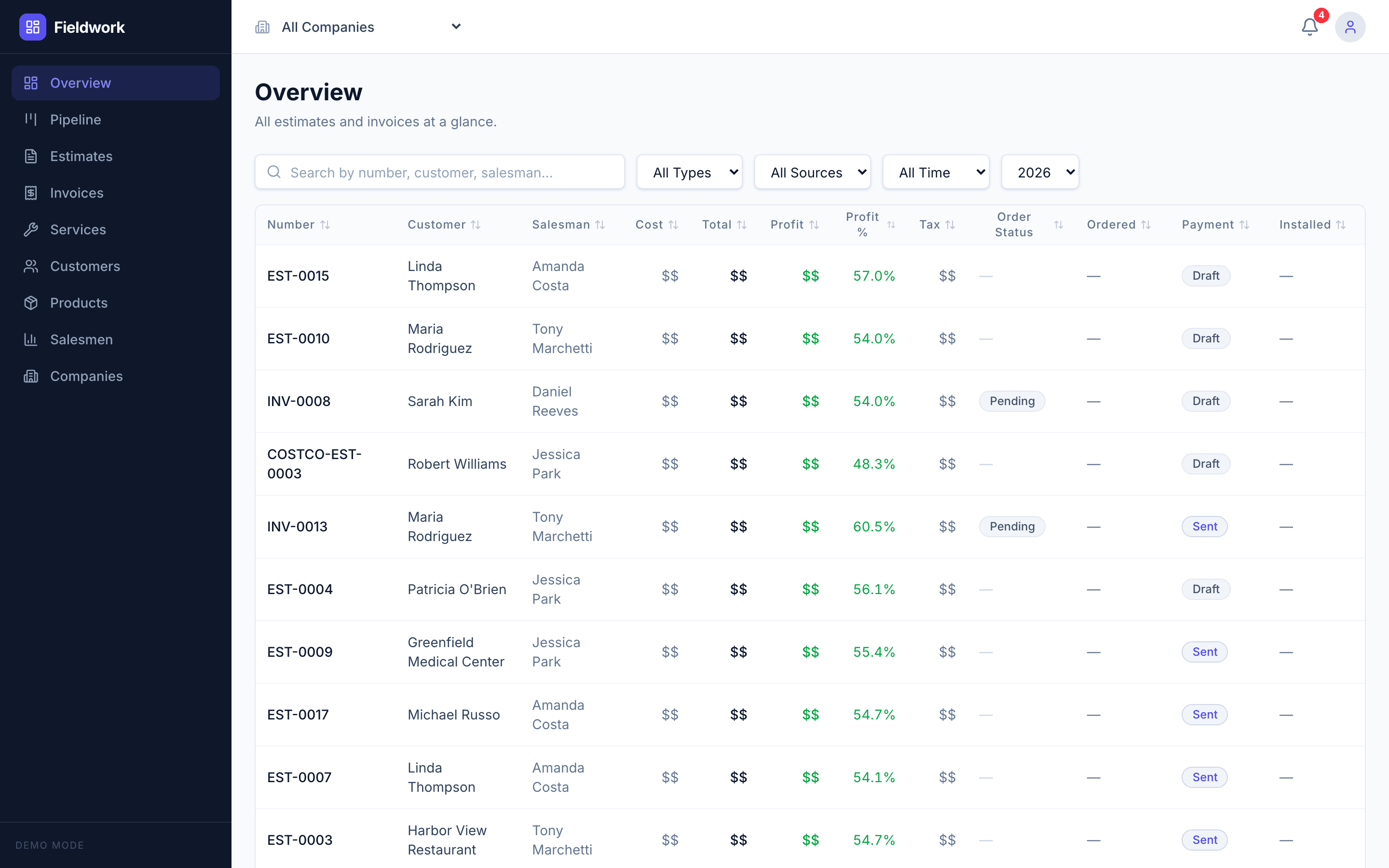Image resolution: width=1389 pixels, height=868 pixels.
Task: Click the 57.0% profit percentage value
Action: [873, 275]
